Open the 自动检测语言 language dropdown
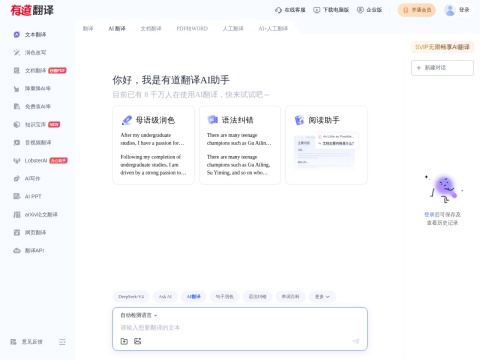 pos(138,315)
